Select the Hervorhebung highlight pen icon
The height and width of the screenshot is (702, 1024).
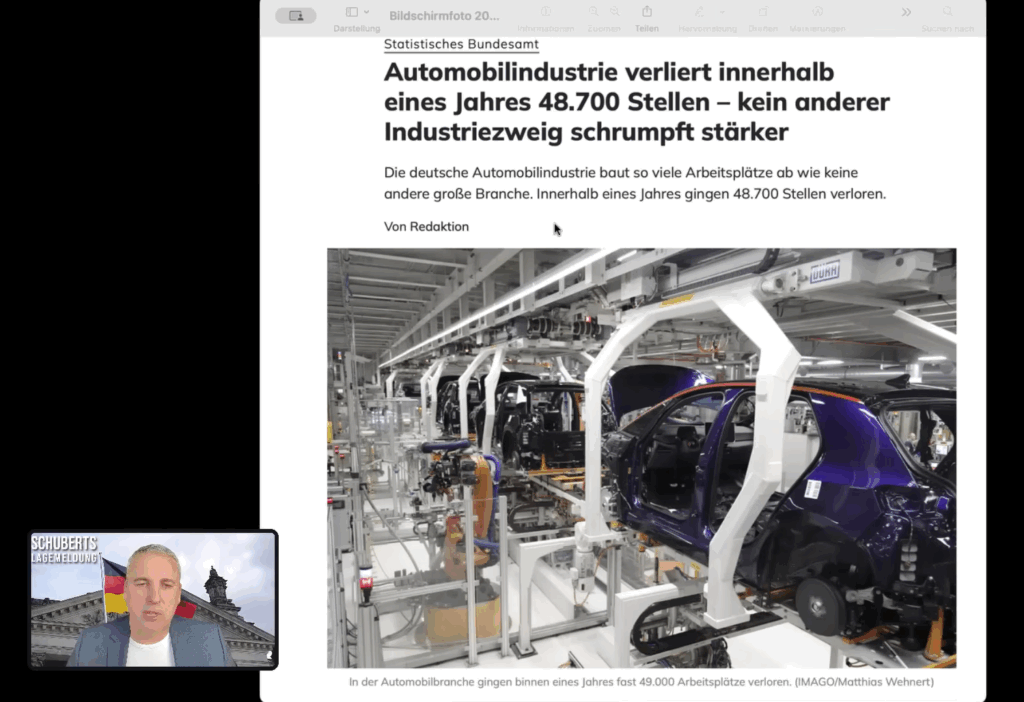coord(699,12)
